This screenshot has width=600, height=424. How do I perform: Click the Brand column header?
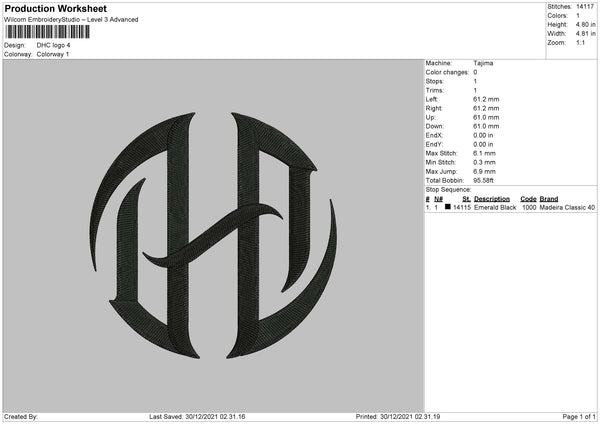coord(549,199)
